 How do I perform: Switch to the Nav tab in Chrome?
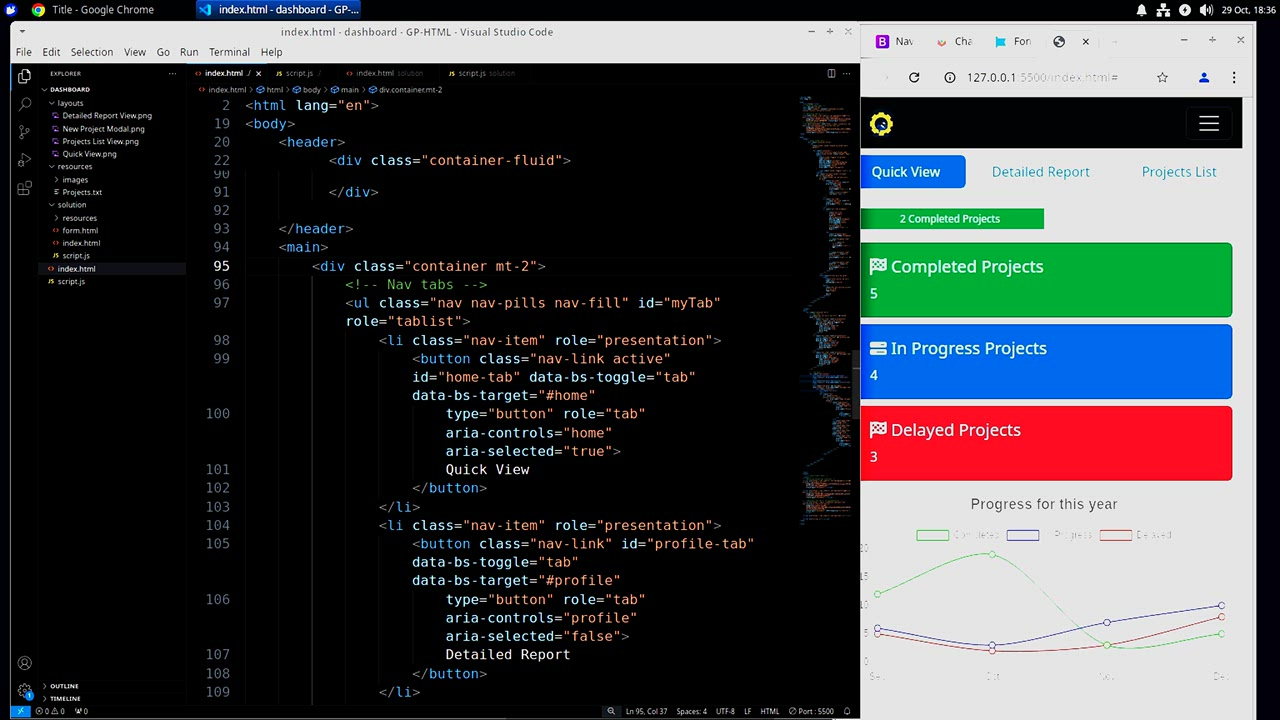tap(895, 41)
